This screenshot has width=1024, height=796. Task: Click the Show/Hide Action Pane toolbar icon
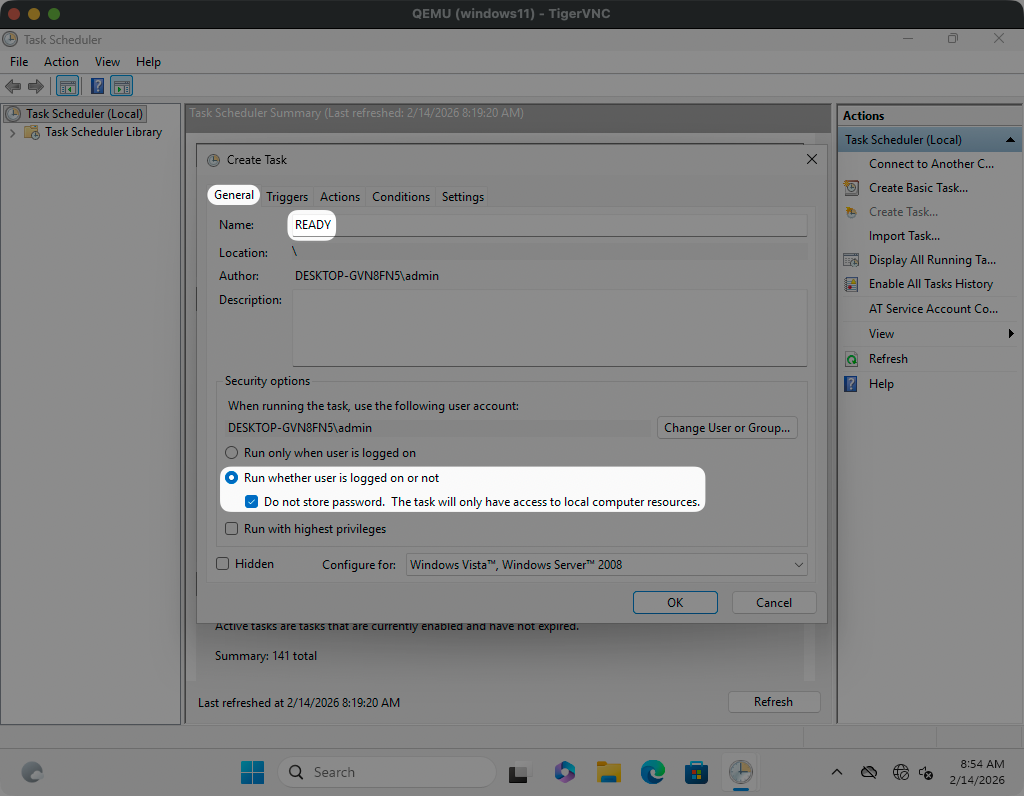(x=122, y=86)
